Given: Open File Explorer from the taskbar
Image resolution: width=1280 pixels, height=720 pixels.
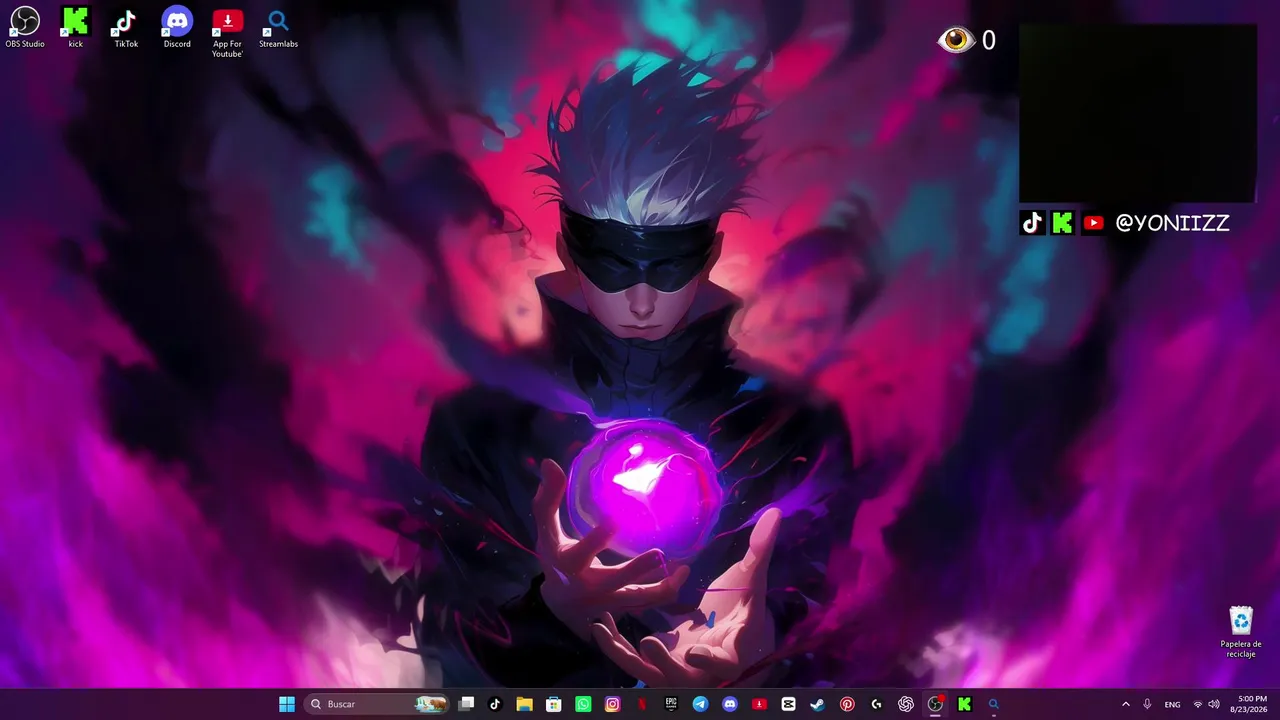Looking at the screenshot, I should (524, 704).
